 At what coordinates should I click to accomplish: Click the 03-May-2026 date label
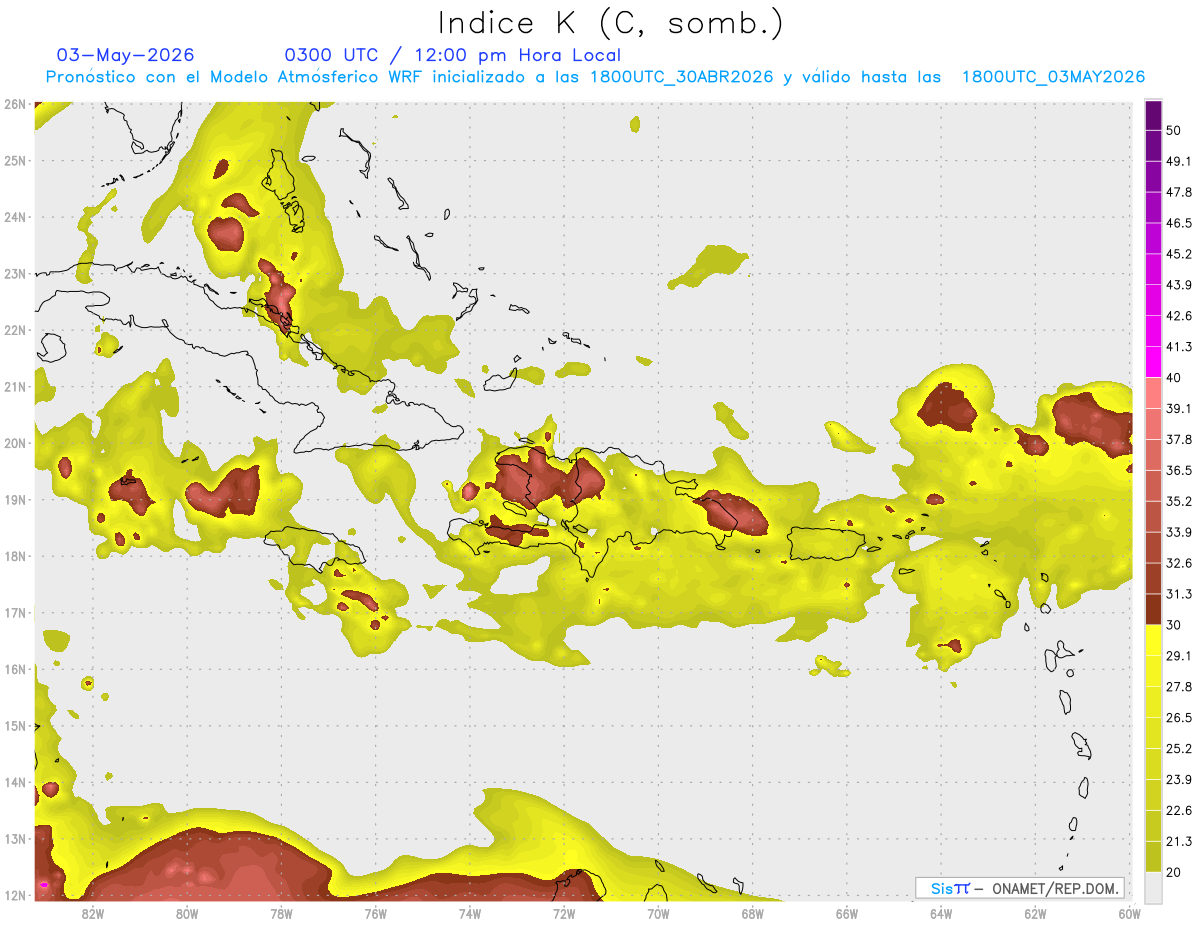pyautogui.click(x=125, y=55)
